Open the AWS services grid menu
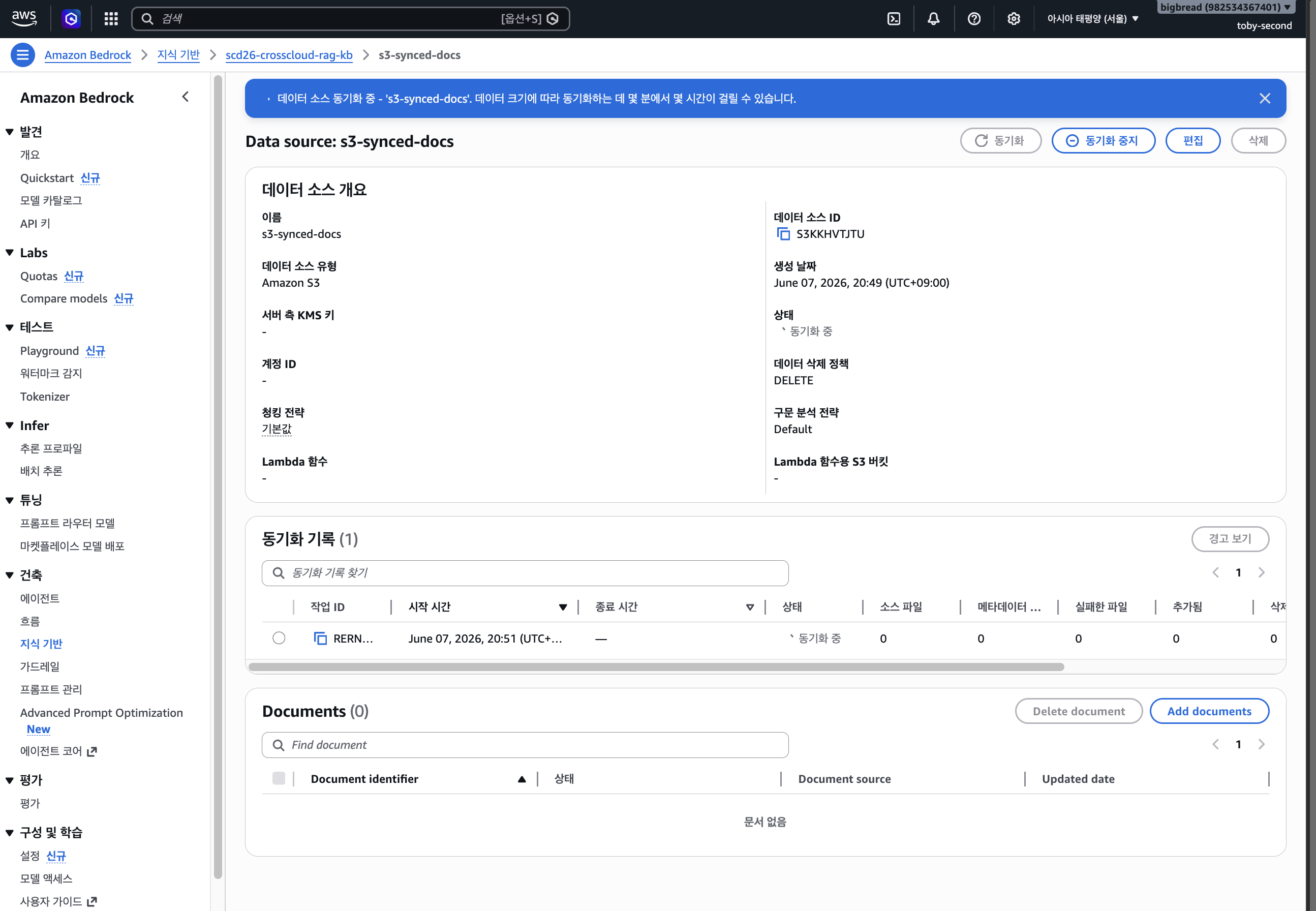The image size is (1316, 911). click(x=111, y=19)
